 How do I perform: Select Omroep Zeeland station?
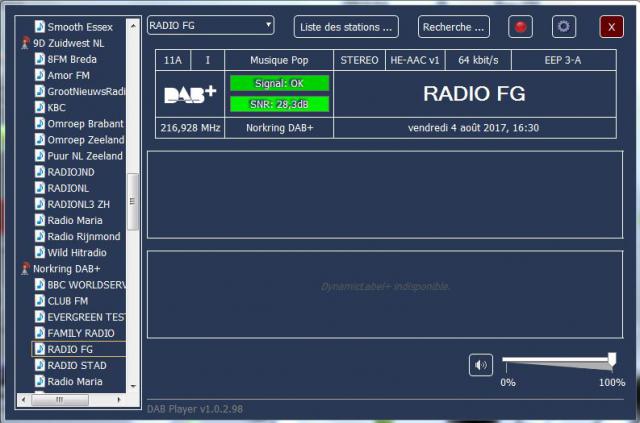pos(86,140)
